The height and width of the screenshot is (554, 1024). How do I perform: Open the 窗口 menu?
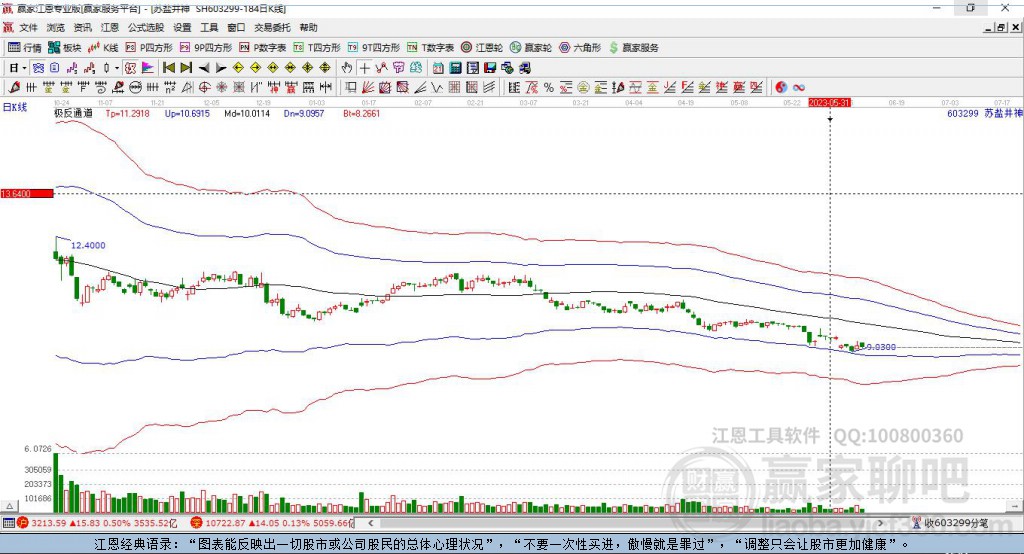[236, 27]
